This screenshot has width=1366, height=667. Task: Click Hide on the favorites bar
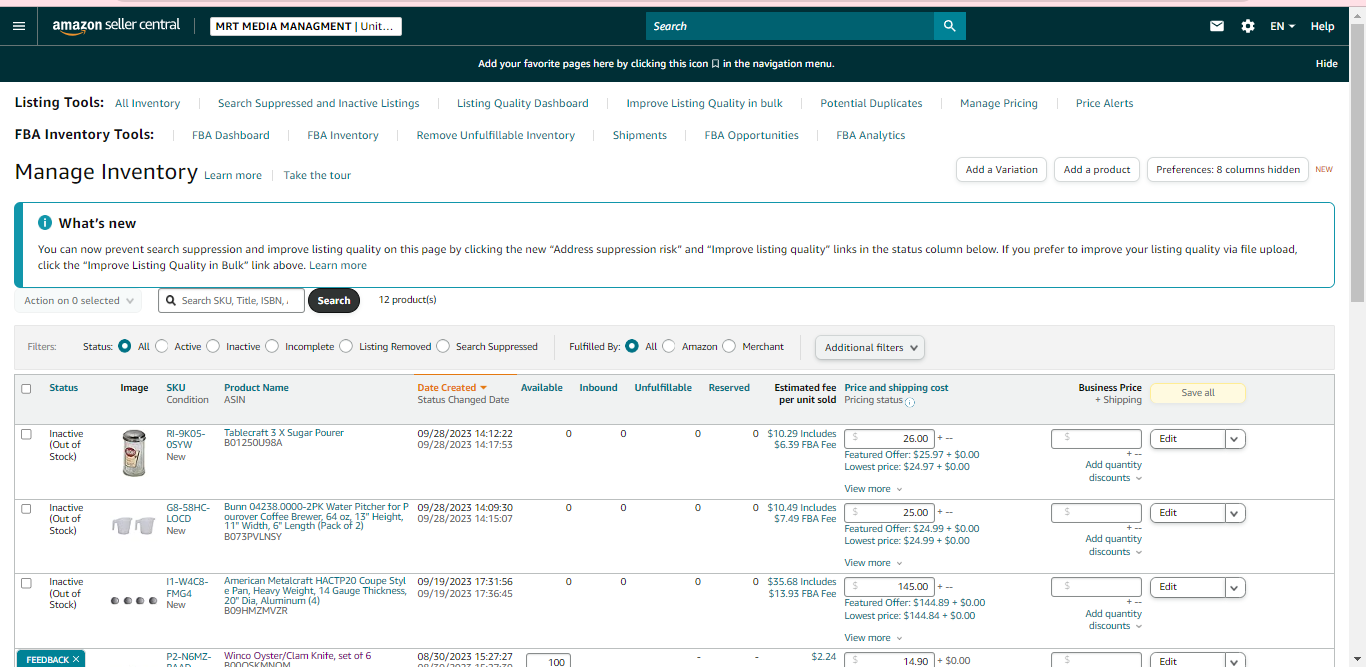pyautogui.click(x=1326, y=63)
